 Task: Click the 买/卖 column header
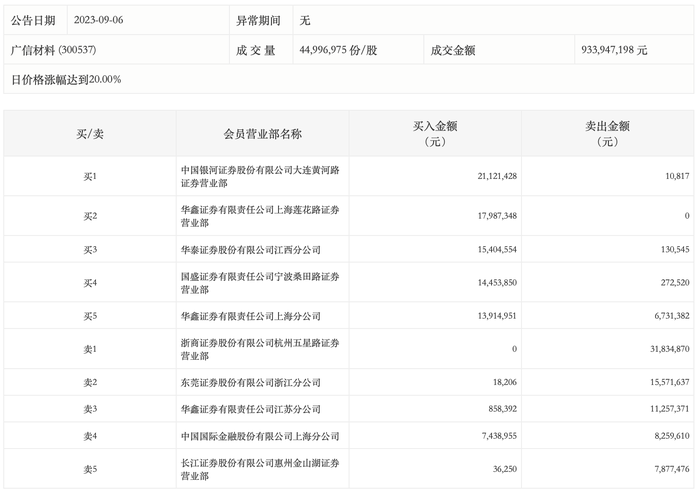90,134
